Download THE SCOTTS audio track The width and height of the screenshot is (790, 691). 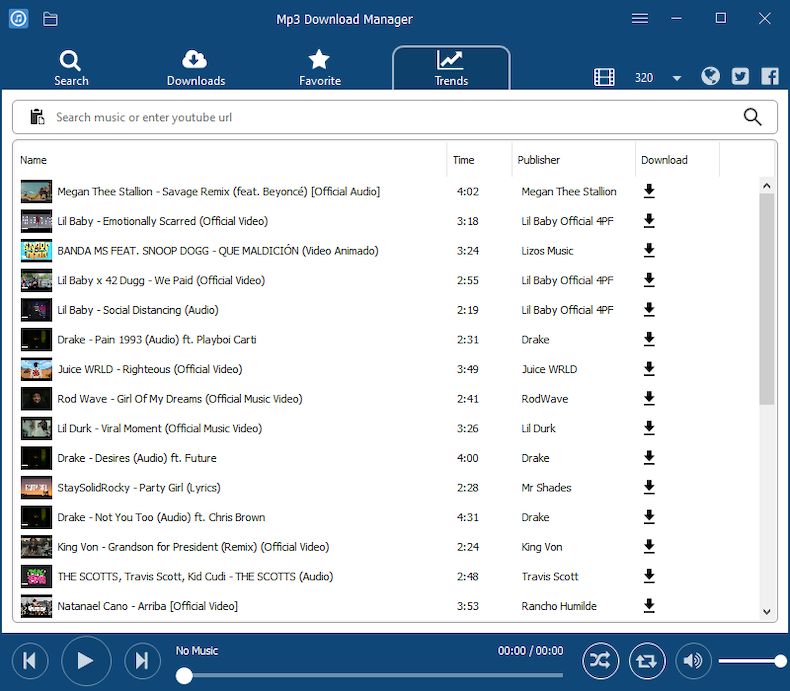pyautogui.click(x=649, y=576)
